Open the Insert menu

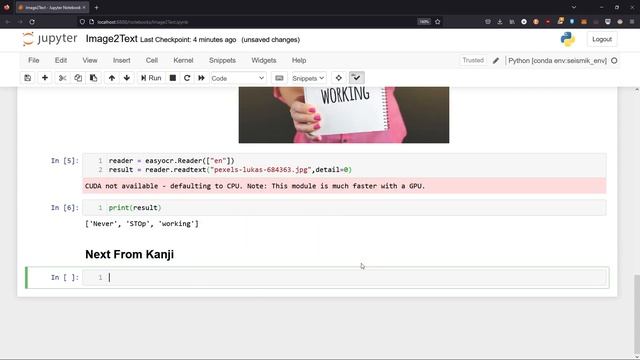[122, 60]
